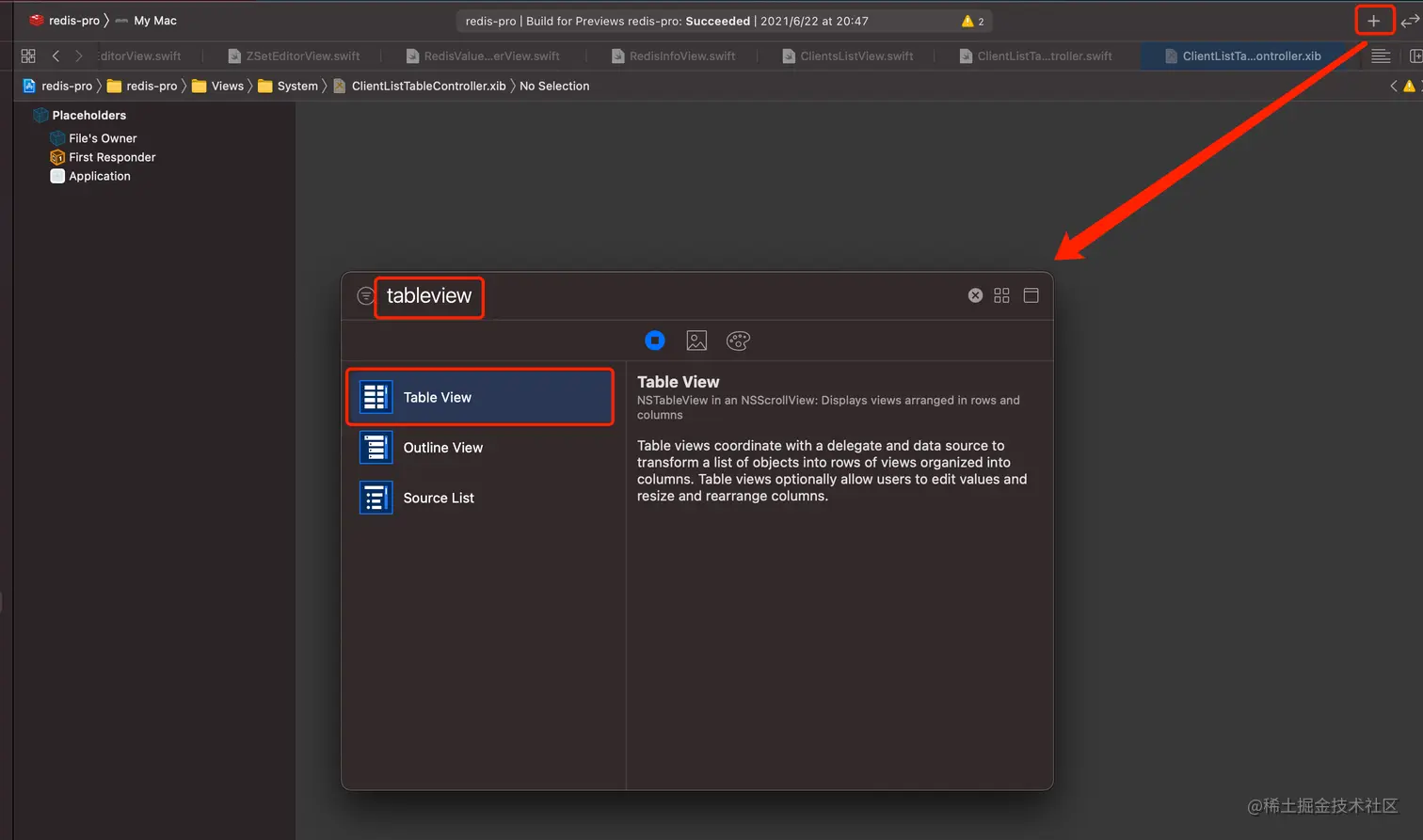Viewport: 1423px width, 840px height.
Task: Click the library filter icon
Action: click(366, 296)
